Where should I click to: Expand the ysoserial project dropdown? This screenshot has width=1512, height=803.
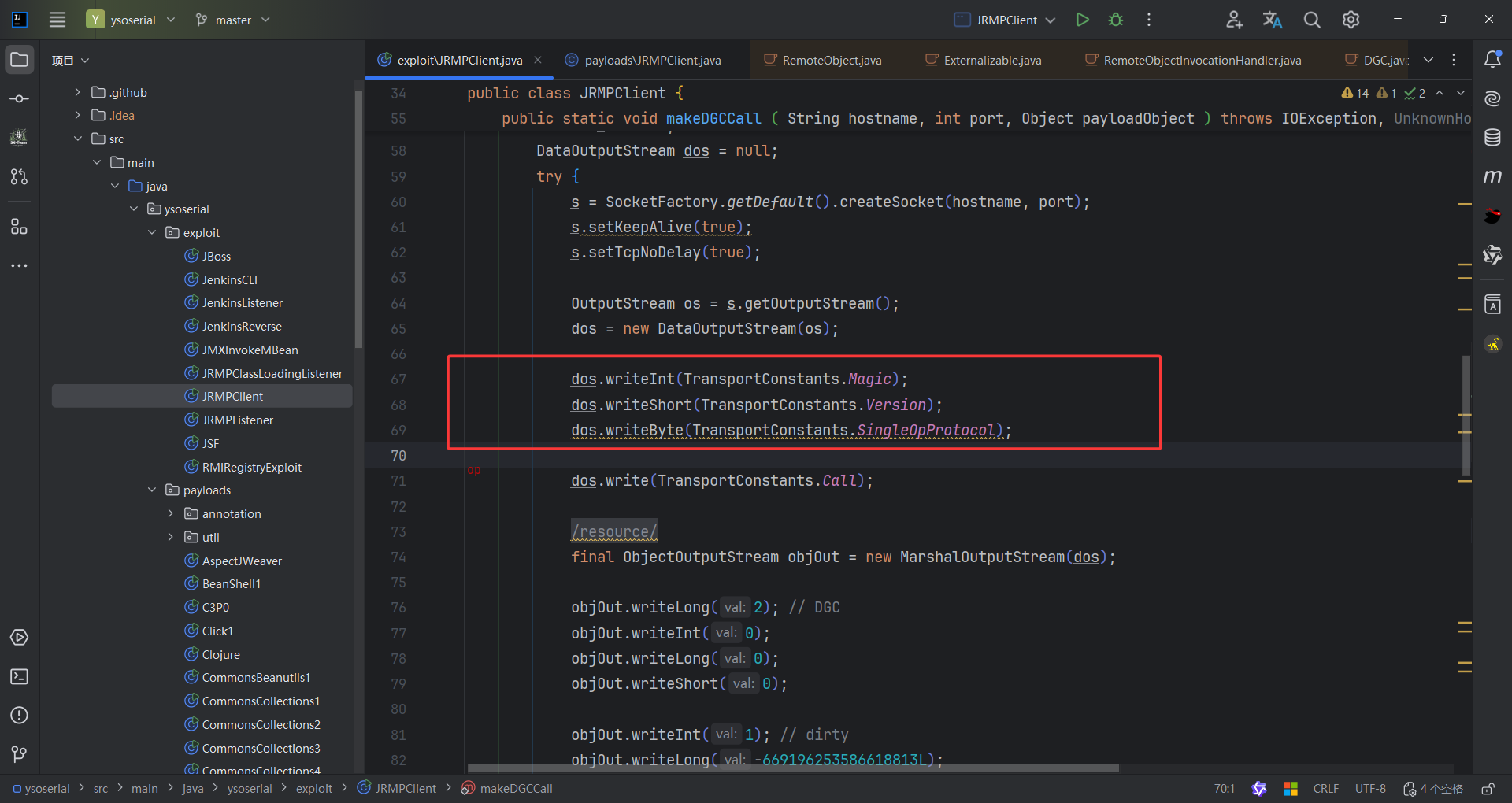click(x=132, y=20)
